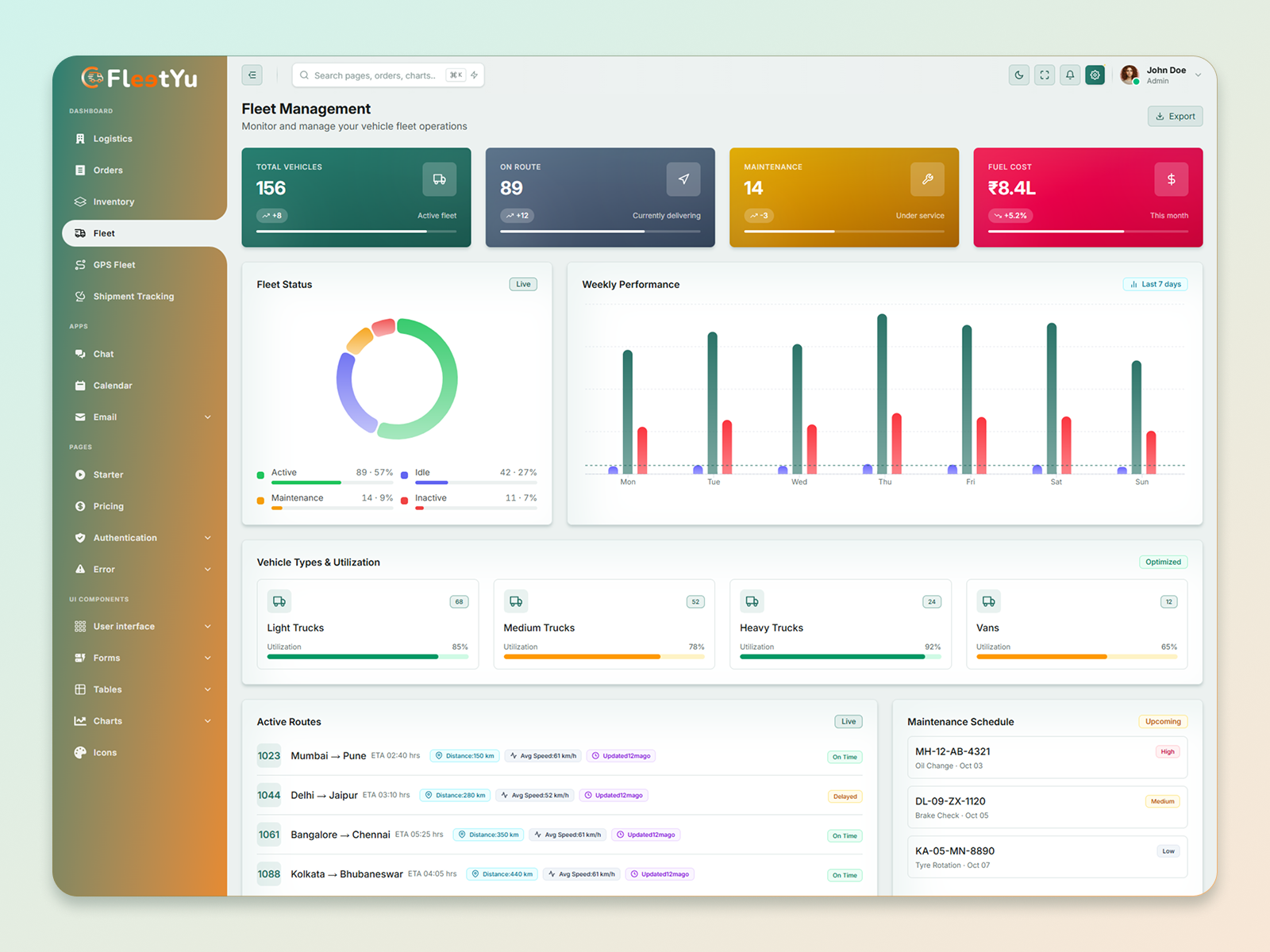
Task: Expand the Email submenu chevron
Action: pos(208,417)
